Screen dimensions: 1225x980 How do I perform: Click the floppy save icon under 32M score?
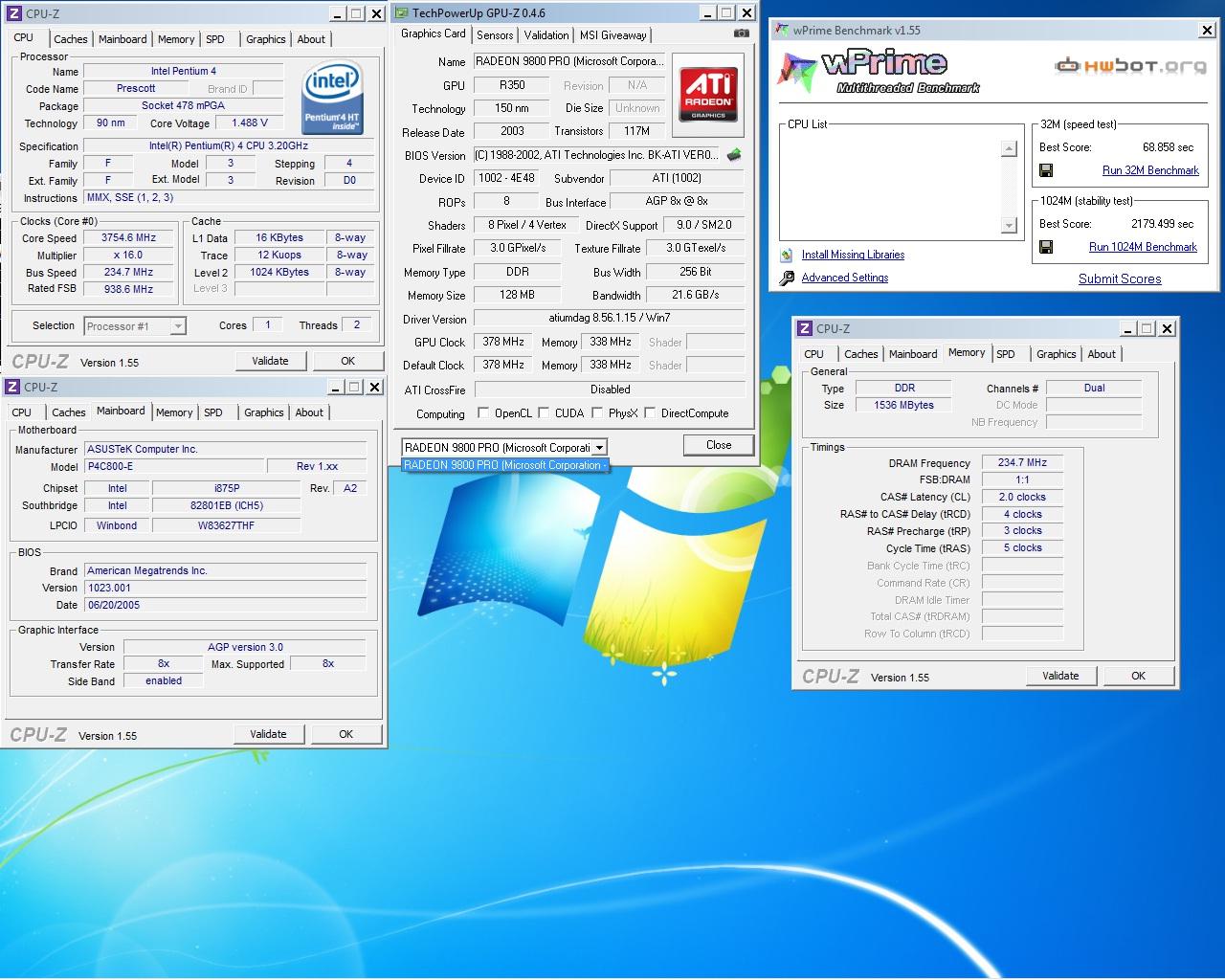1046,170
